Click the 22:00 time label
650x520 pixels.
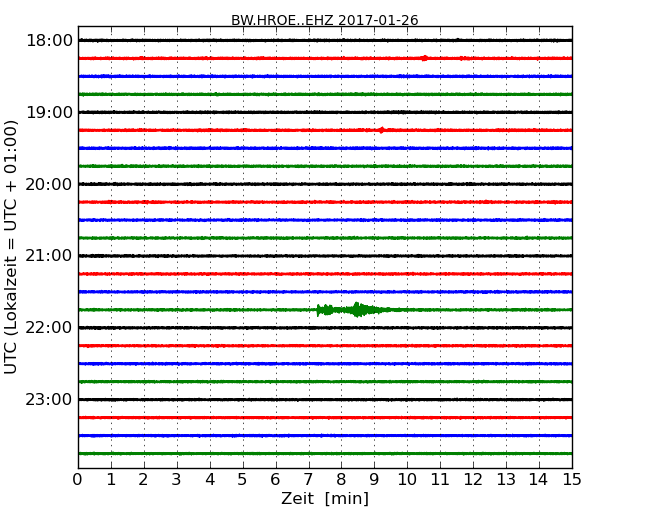[x=49, y=328]
